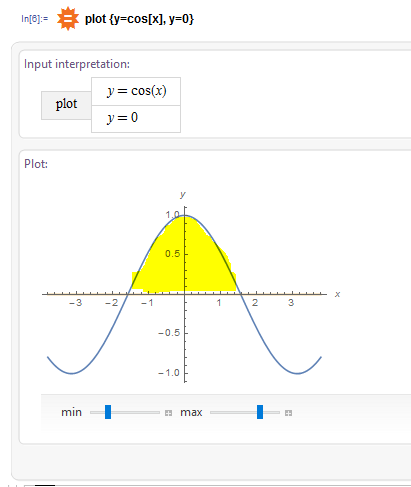Click the min slider blue thumb
The image size is (411, 487).
coord(108,412)
